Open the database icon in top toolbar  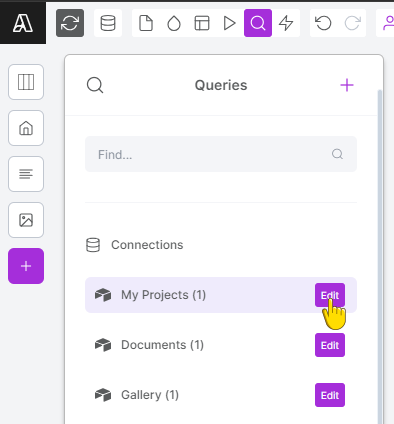click(x=108, y=23)
